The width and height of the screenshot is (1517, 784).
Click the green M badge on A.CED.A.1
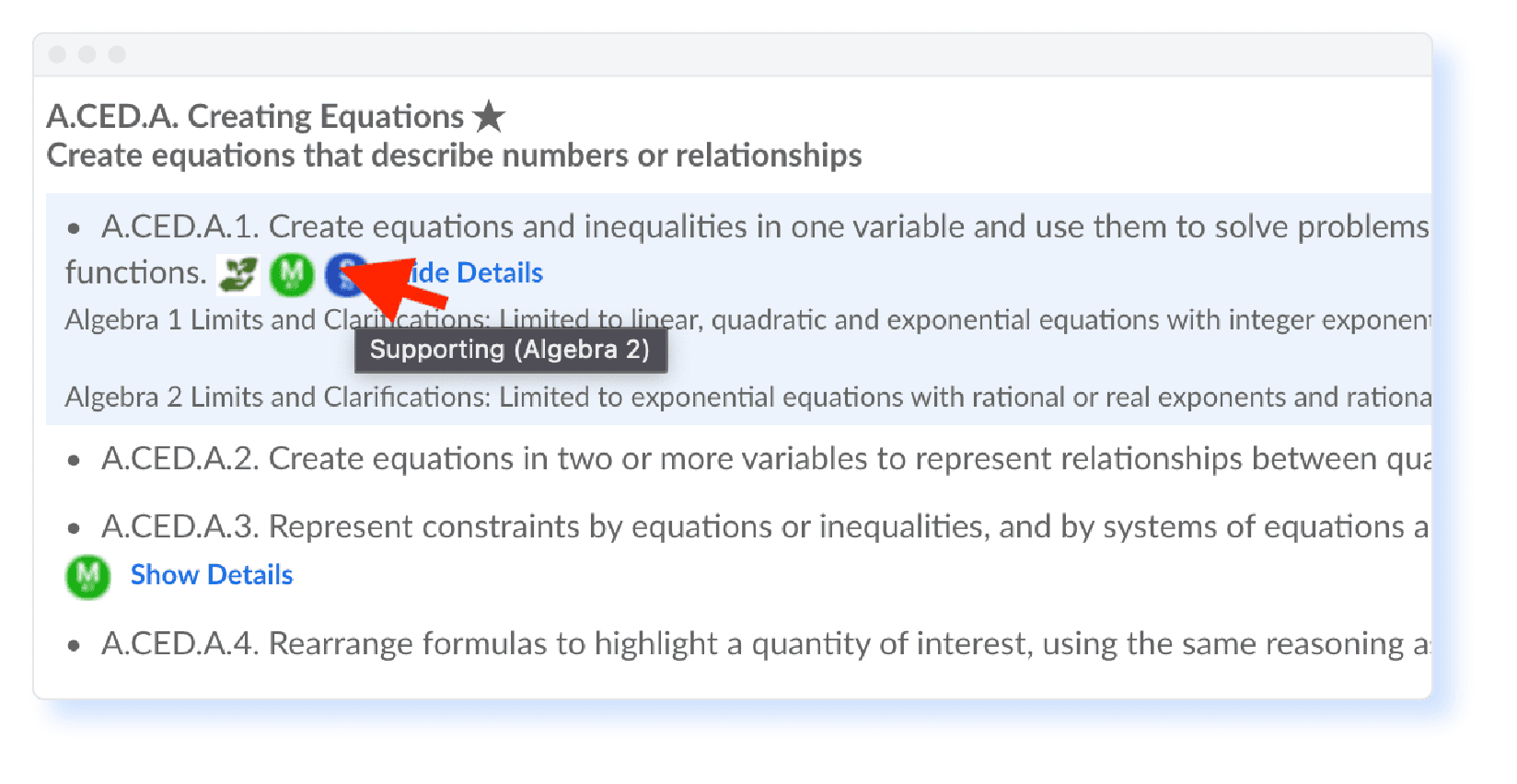click(292, 273)
